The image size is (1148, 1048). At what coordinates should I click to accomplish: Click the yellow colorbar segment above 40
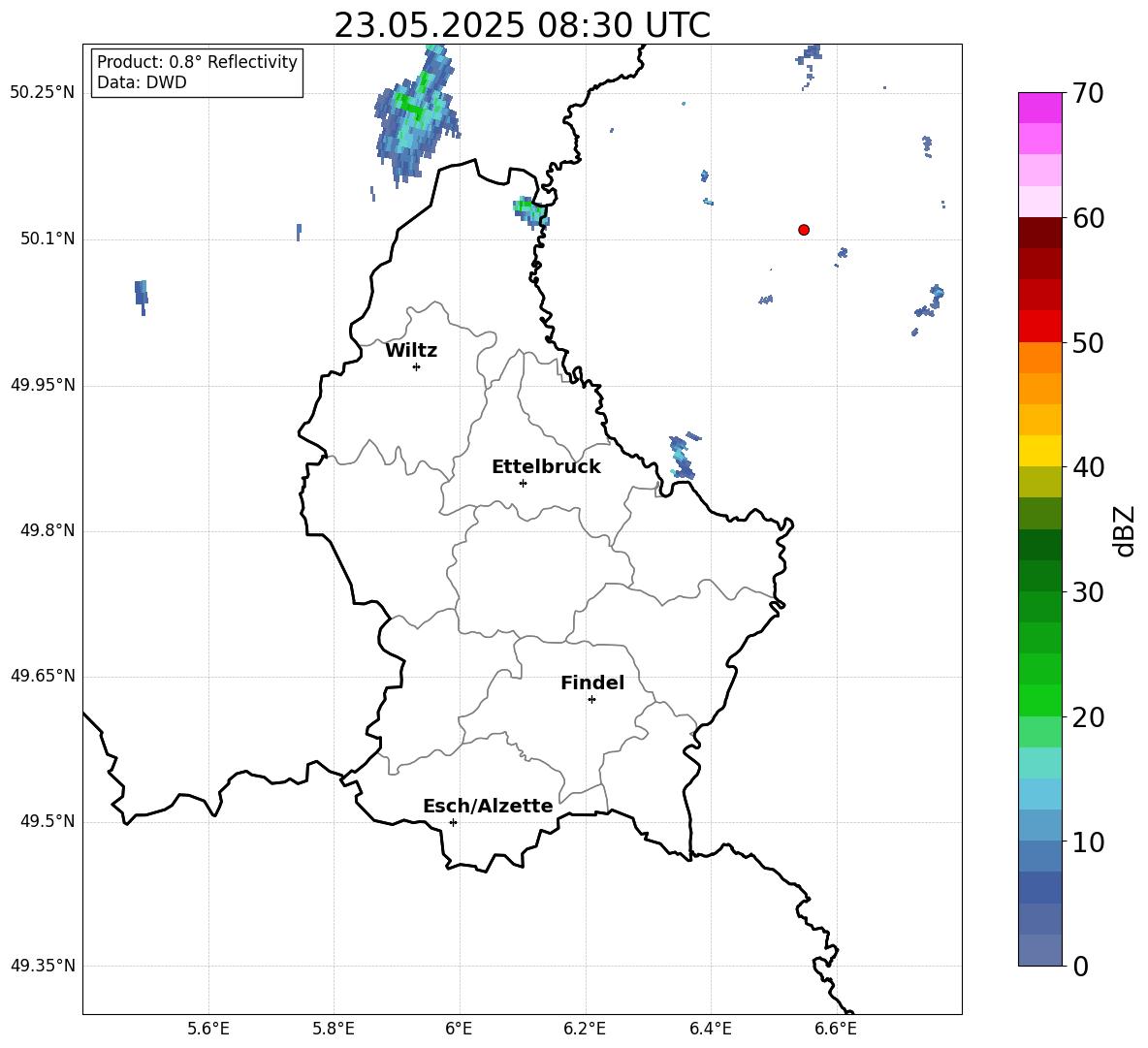click(x=1039, y=451)
